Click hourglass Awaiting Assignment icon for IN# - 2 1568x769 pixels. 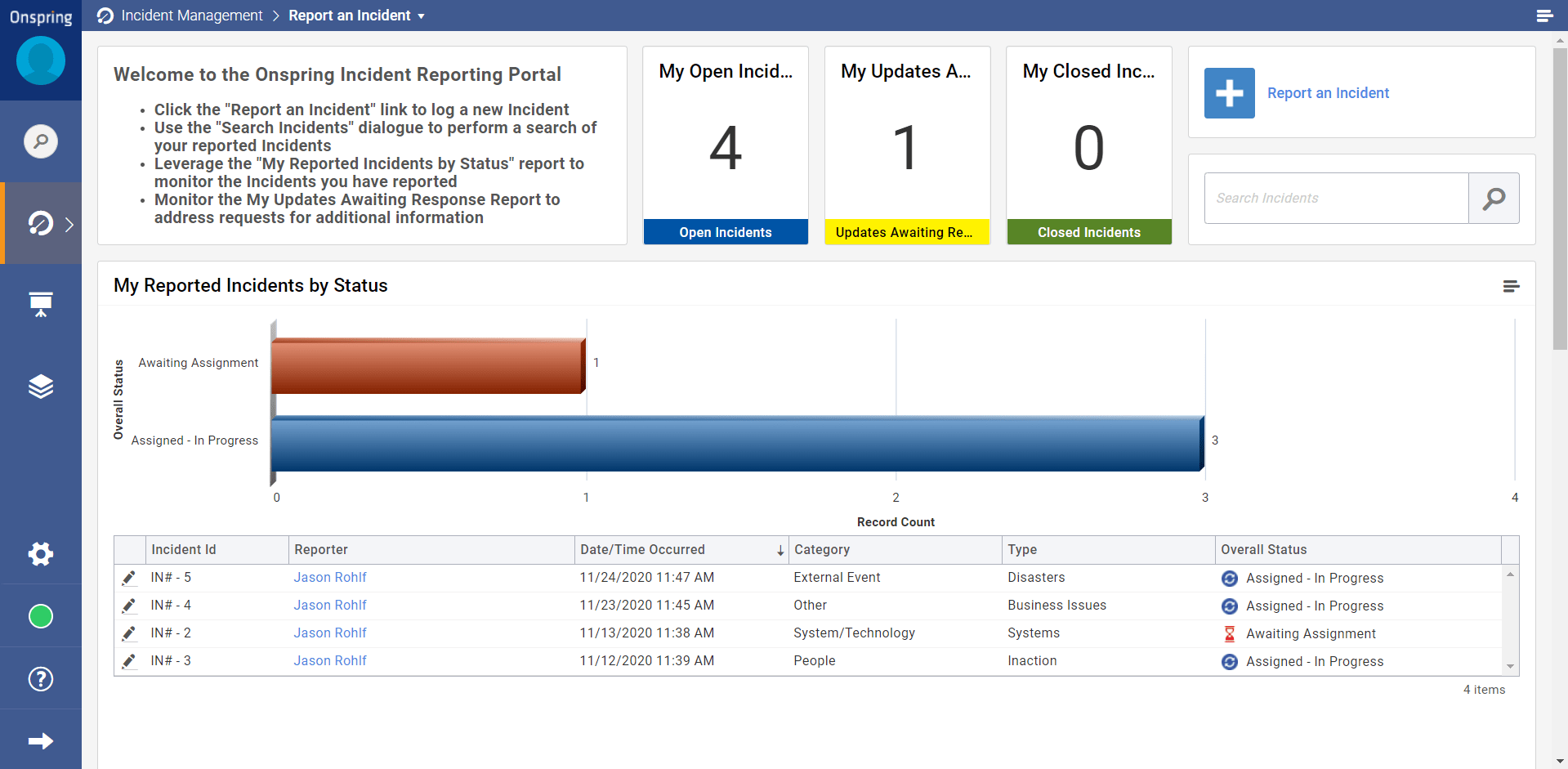pyautogui.click(x=1229, y=633)
